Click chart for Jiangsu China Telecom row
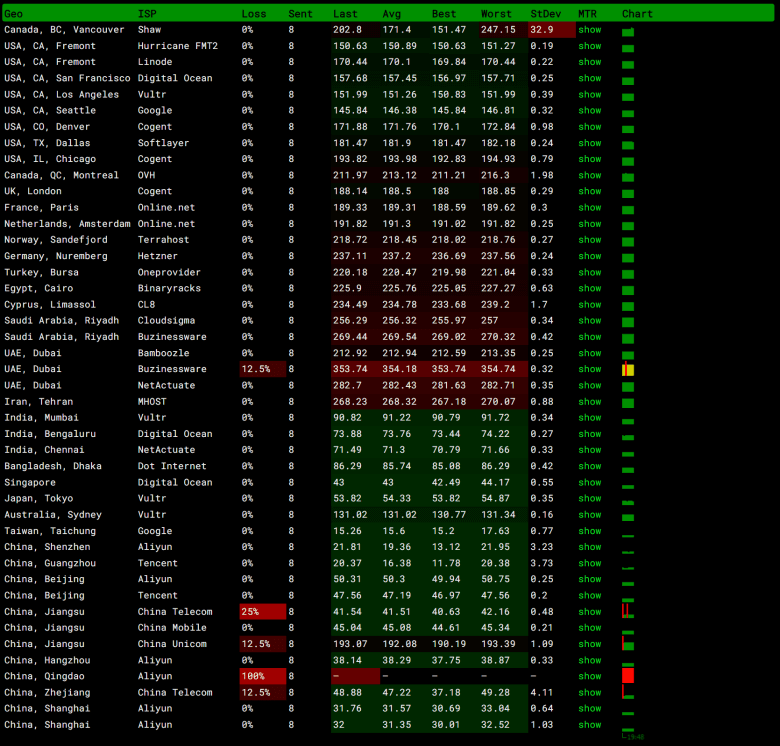The height and width of the screenshot is (746, 780). [x=628, y=611]
